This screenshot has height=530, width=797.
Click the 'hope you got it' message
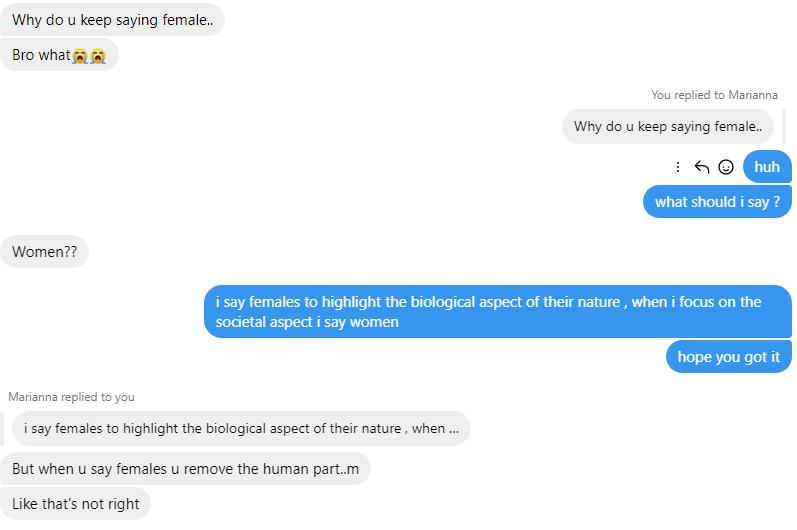coord(728,357)
